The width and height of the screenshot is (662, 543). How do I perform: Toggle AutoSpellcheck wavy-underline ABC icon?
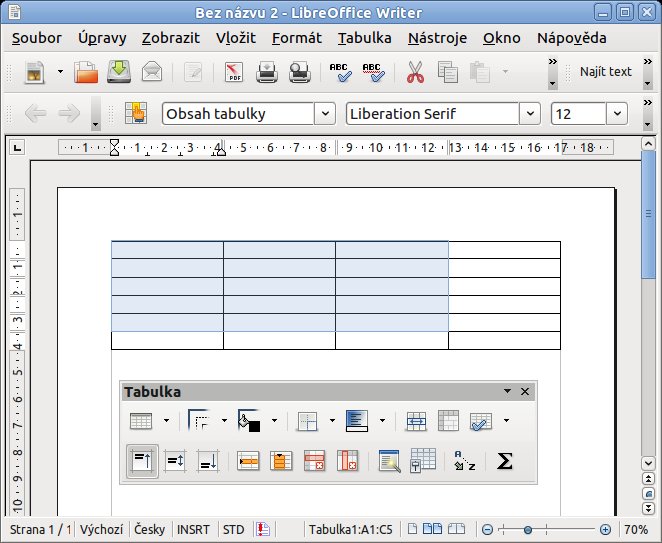pyautogui.click(x=373, y=72)
